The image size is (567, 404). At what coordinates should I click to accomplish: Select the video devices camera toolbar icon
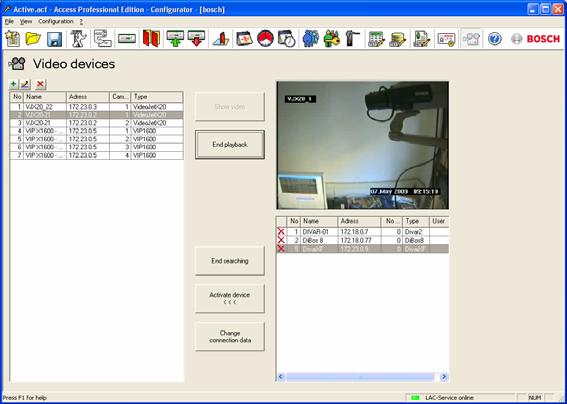pyautogui.click(x=471, y=38)
